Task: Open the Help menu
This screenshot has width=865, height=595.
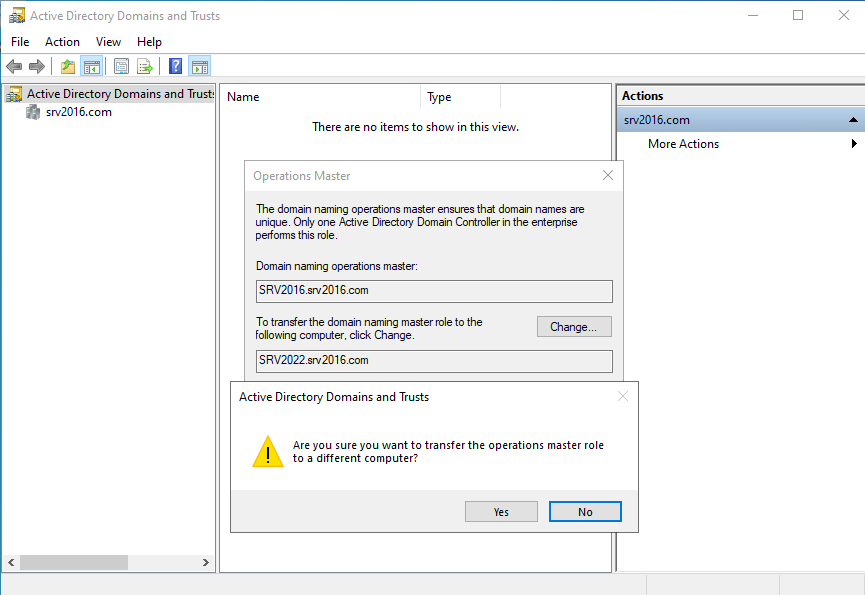Action: (149, 42)
